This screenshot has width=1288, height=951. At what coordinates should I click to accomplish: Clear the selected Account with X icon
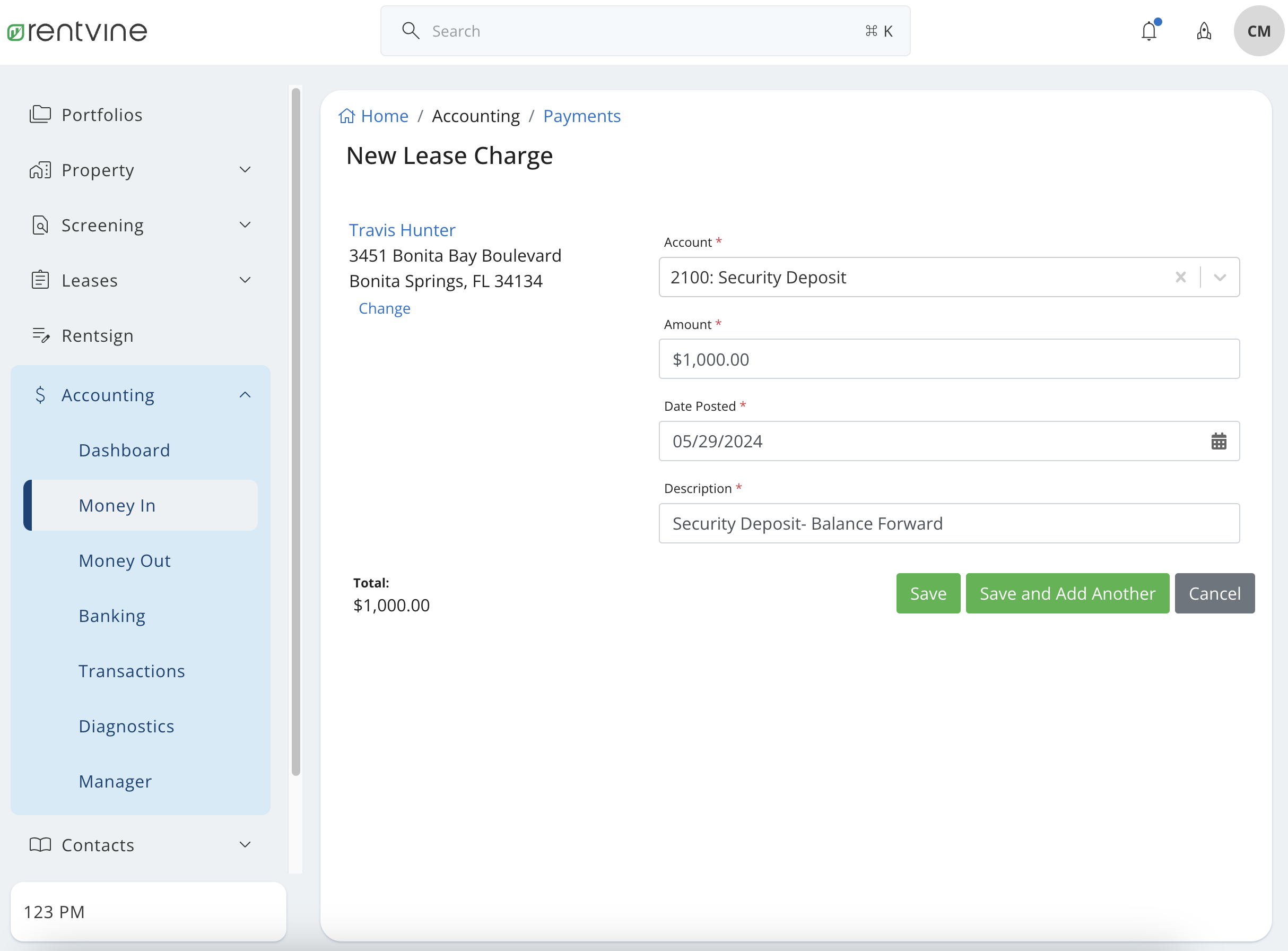click(1180, 278)
